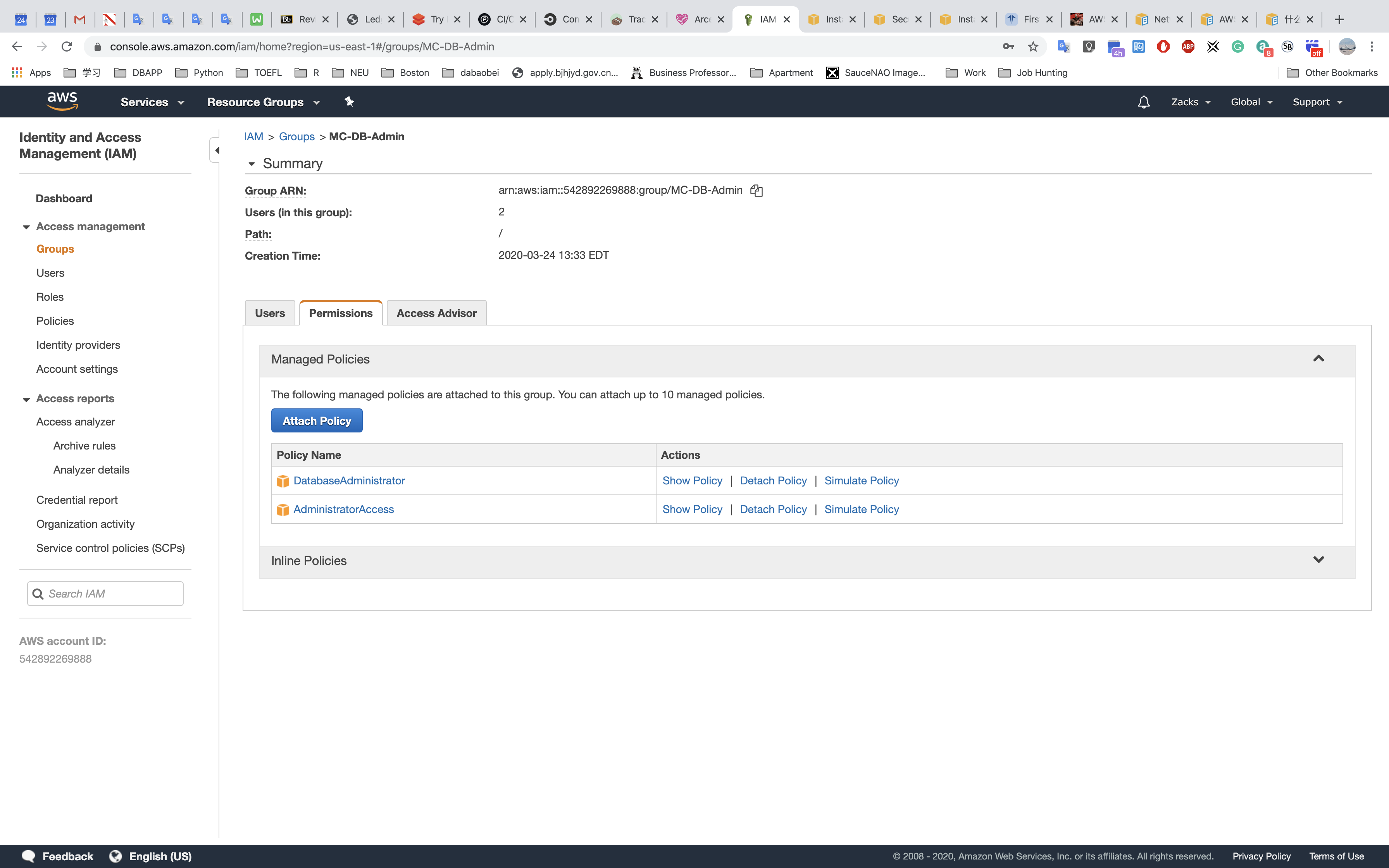Click the Attach Policy button
1389x868 pixels.
pos(316,421)
